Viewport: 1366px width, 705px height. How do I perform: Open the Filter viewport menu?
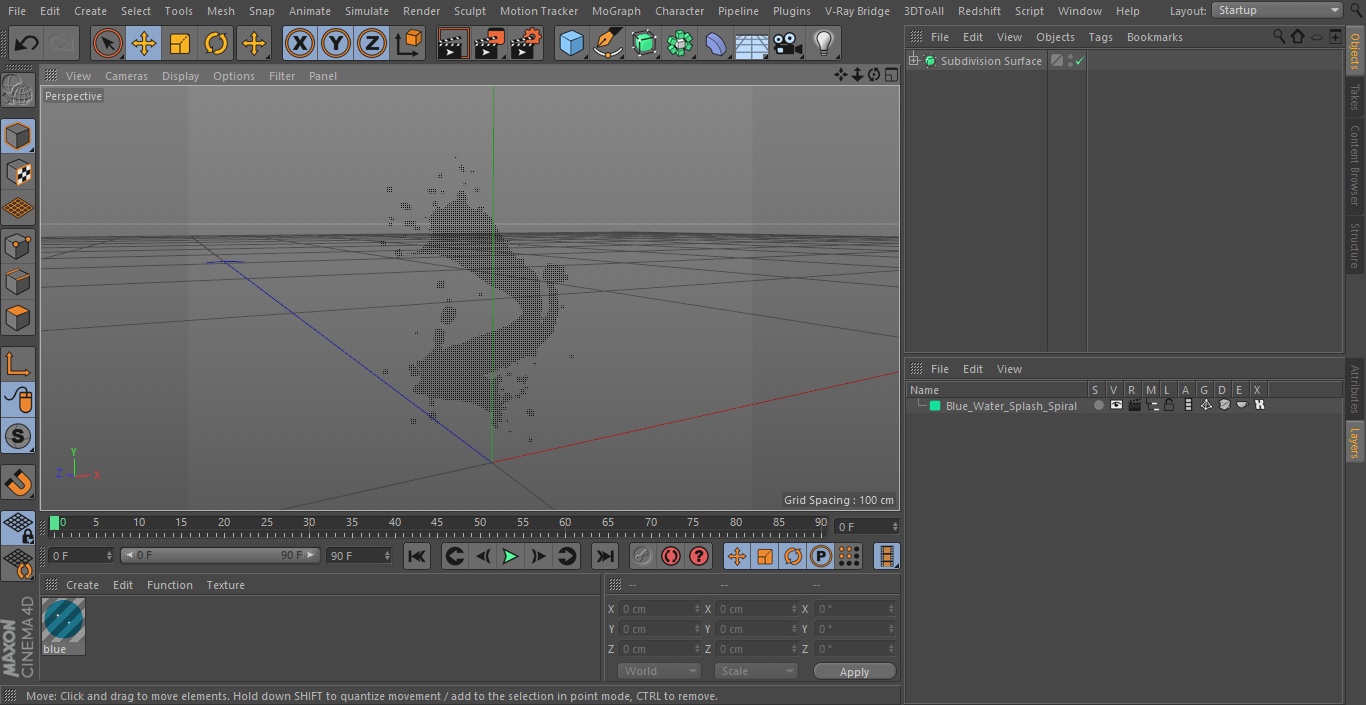(282, 76)
